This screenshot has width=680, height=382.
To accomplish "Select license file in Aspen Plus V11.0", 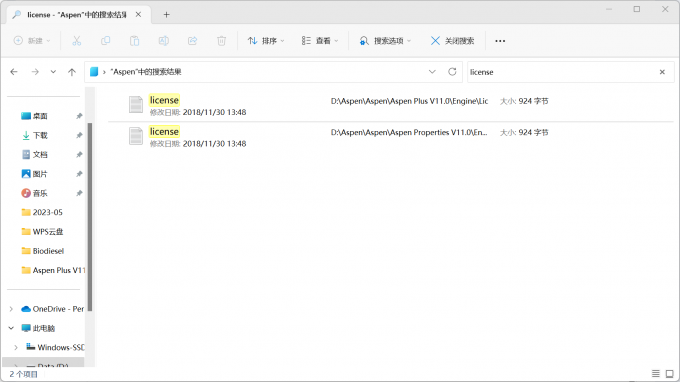I will point(390,106).
